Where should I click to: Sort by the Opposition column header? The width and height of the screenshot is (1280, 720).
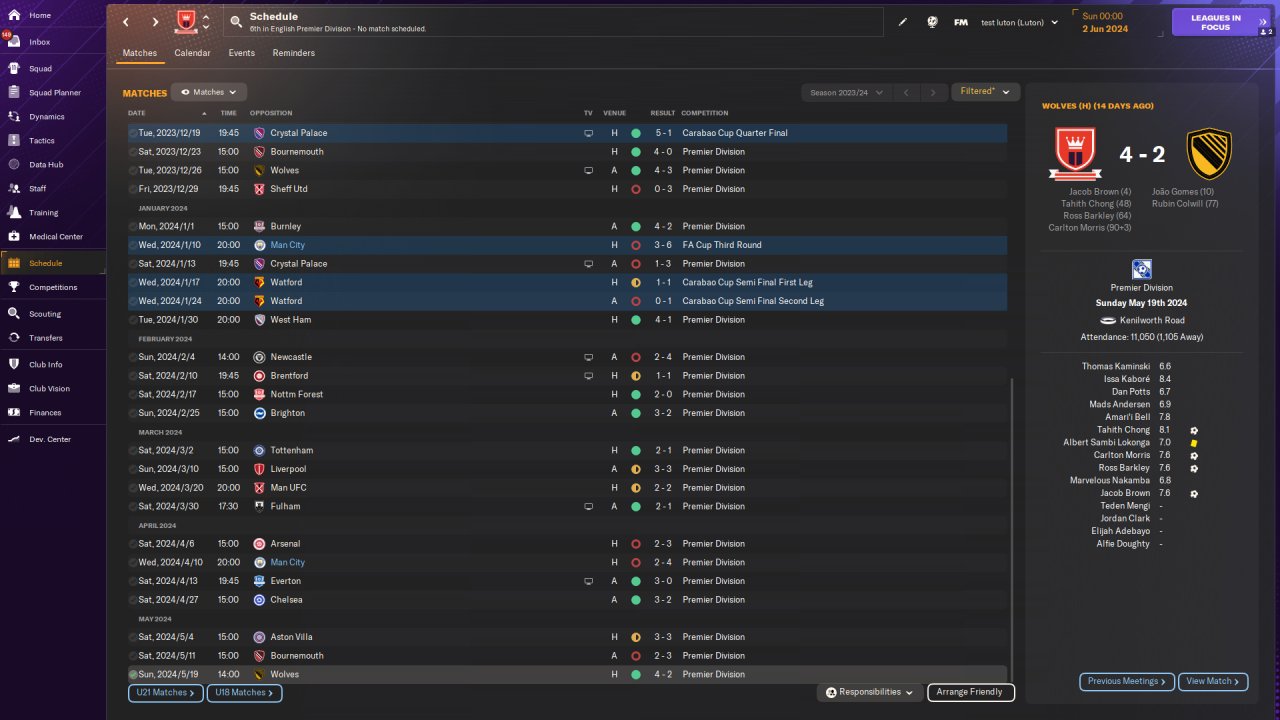271,113
